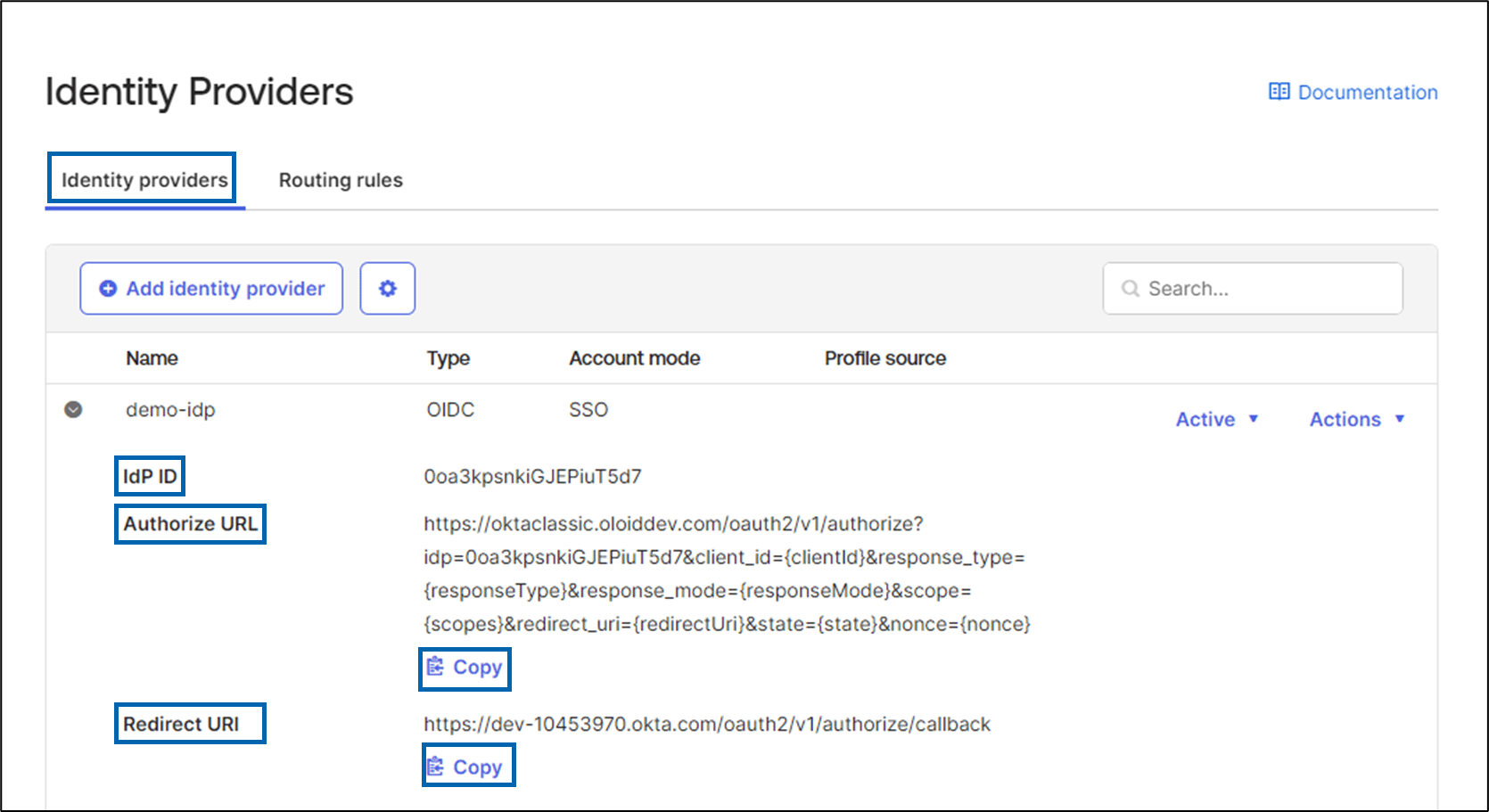Open the Actions dropdown for demo-idp

coord(1357,419)
